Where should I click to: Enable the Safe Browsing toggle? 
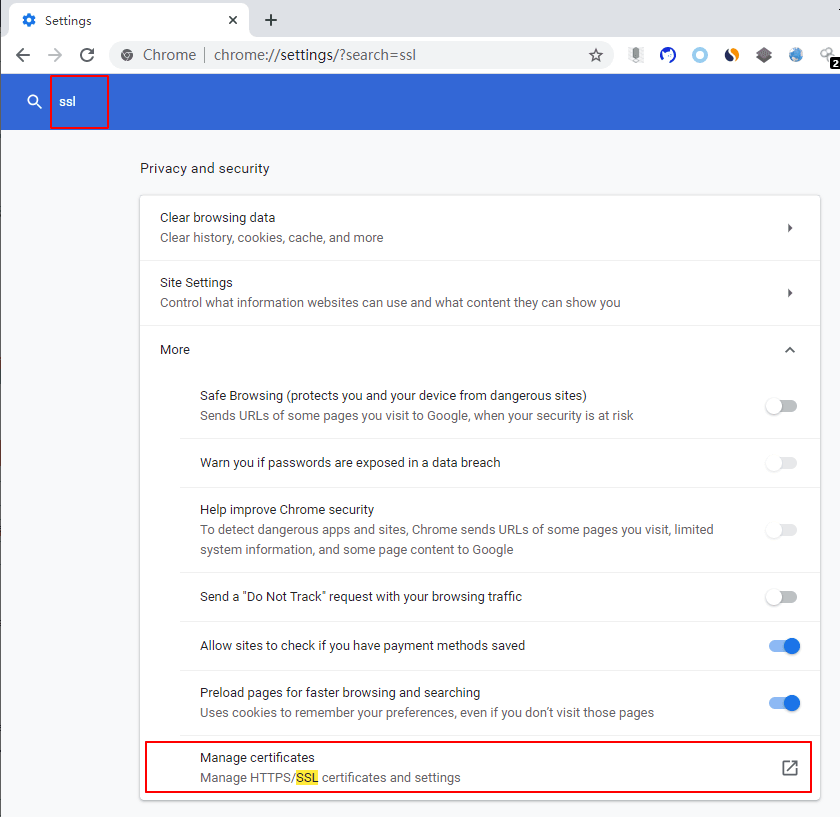coord(782,406)
